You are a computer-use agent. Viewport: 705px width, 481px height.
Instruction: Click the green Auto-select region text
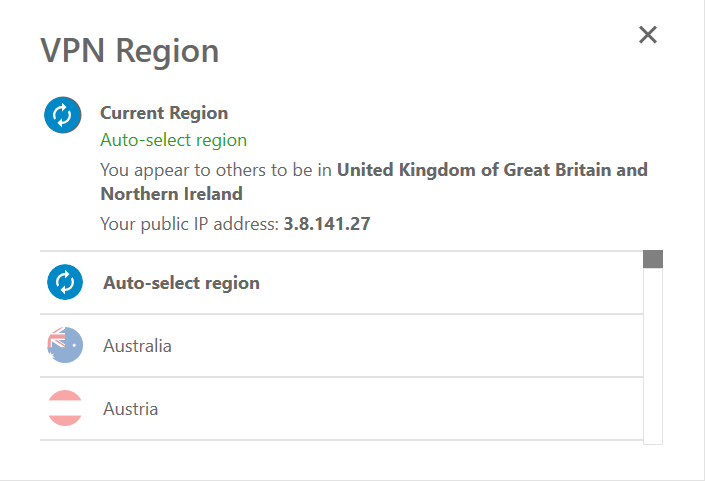tap(173, 140)
